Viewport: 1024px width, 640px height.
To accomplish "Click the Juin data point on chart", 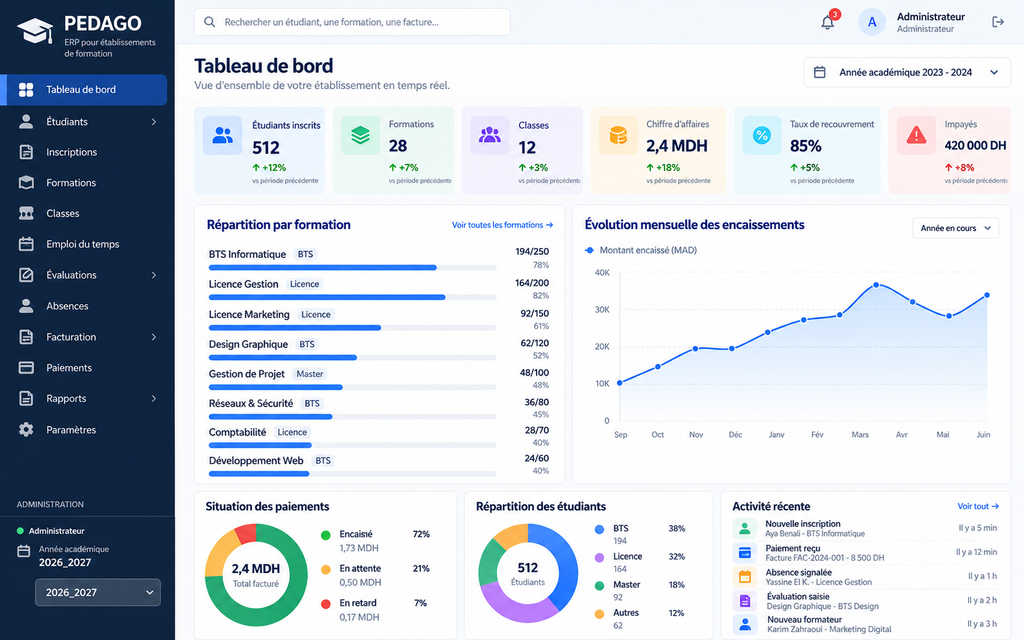I will coord(987,295).
